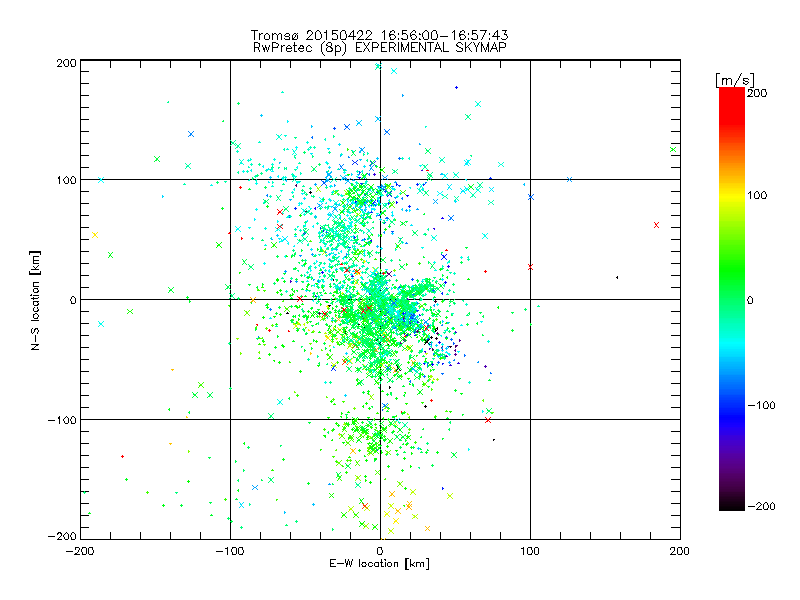Screen dimensions: 800x600
Task: Pick the y-axis tick label "0"
Action: pos(73,300)
